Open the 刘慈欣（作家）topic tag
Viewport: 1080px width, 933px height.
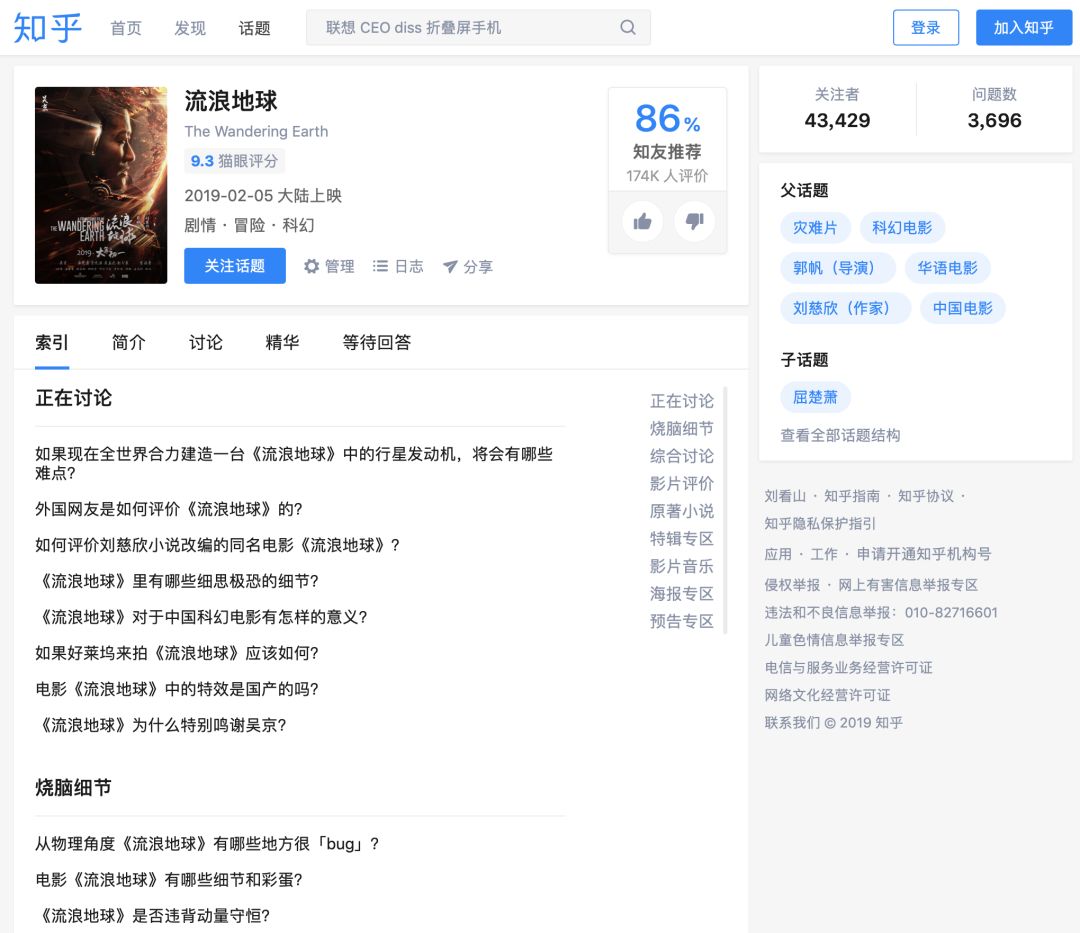click(x=845, y=308)
